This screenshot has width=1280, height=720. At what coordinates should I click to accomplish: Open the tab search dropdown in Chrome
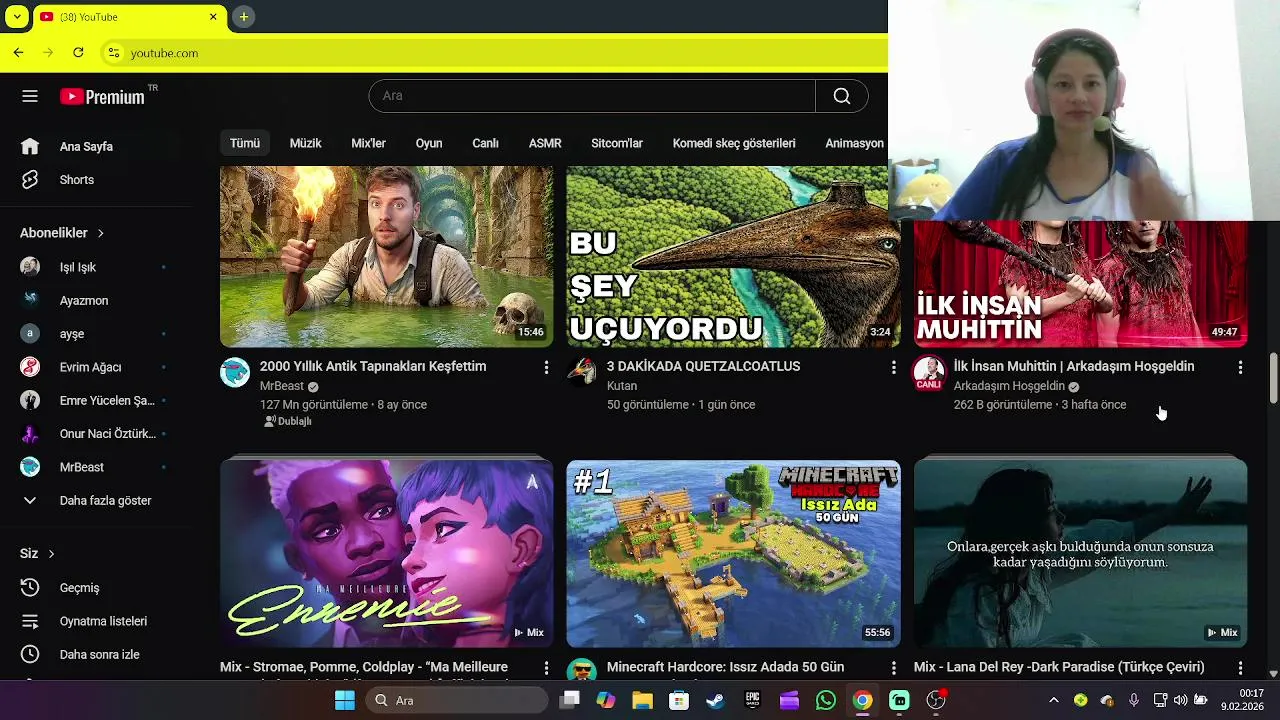pyautogui.click(x=17, y=17)
